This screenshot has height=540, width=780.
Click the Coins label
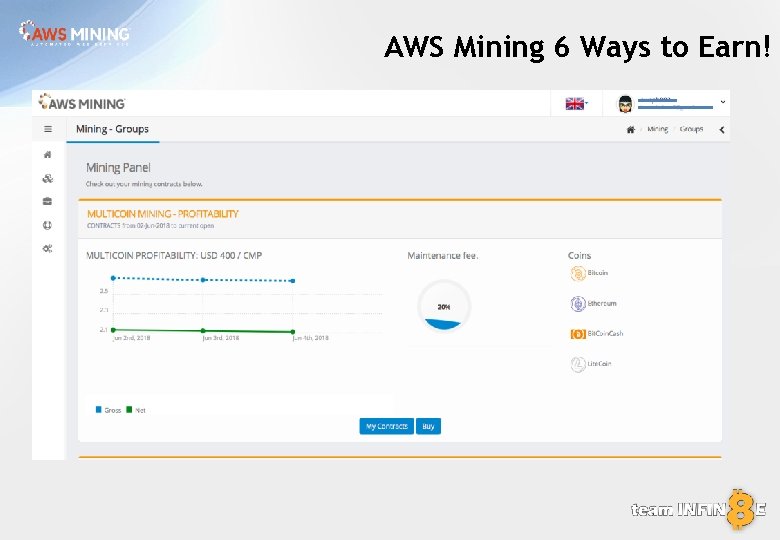(x=580, y=256)
